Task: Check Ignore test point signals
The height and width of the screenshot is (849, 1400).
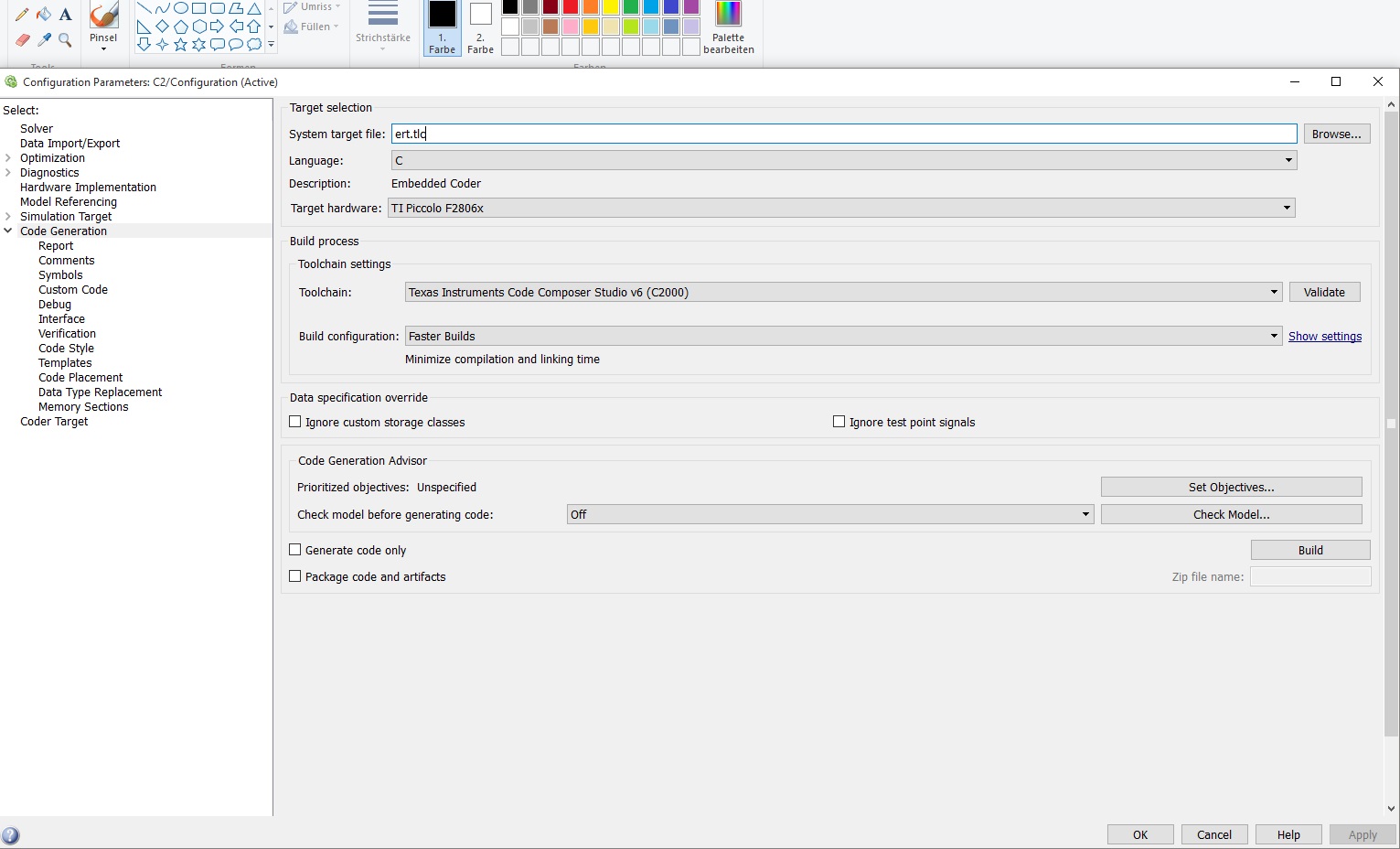Action: 839,422
